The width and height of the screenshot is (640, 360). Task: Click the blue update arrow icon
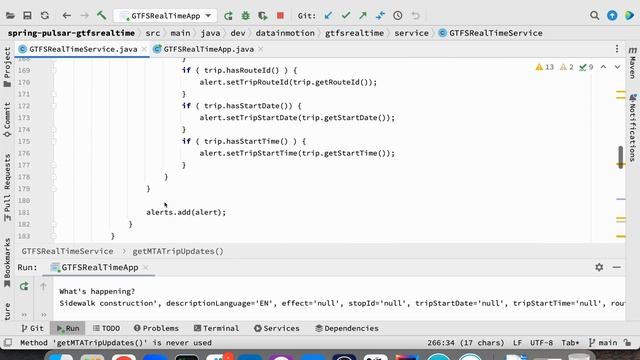612,16
